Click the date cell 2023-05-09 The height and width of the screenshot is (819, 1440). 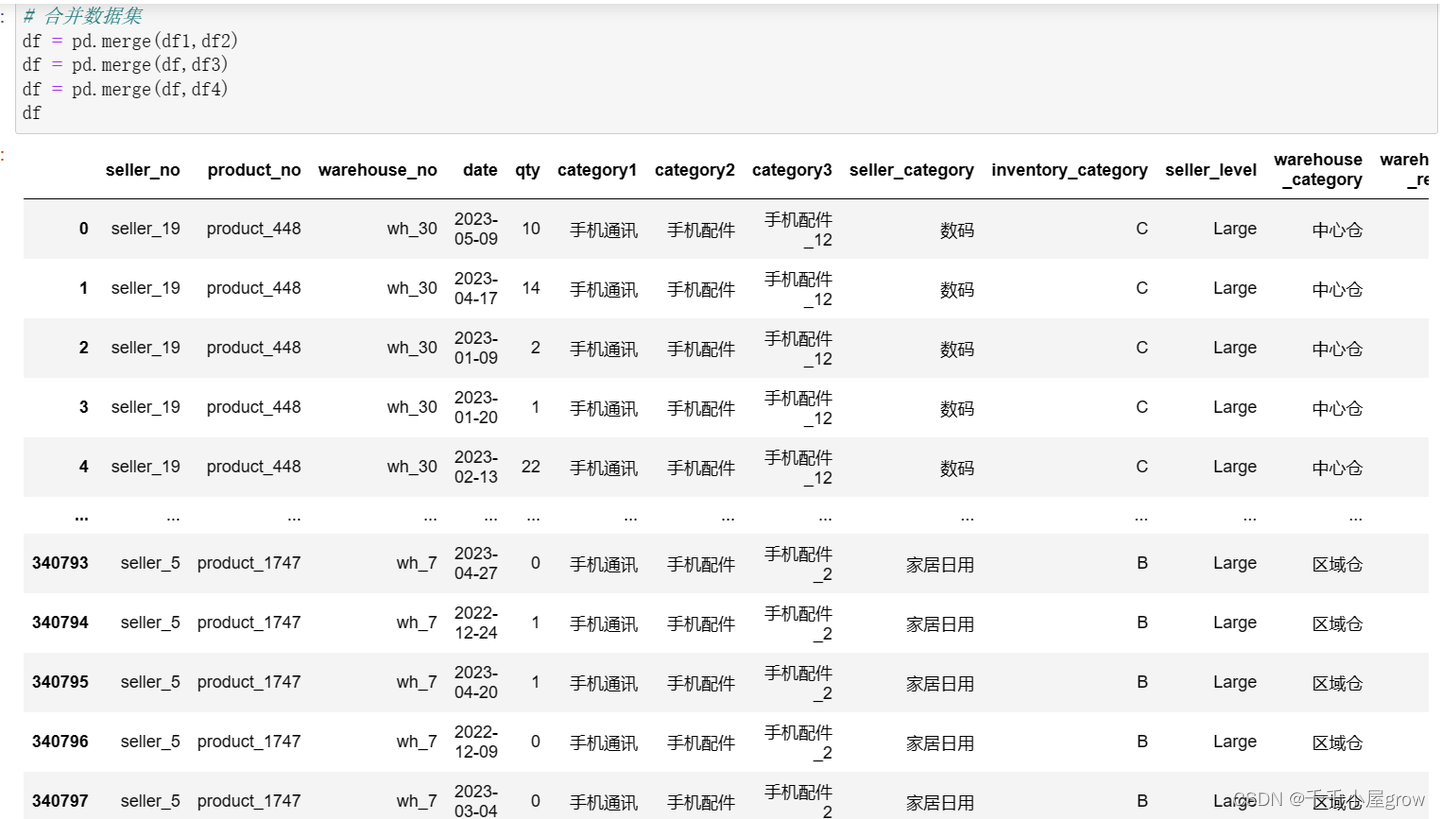point(476,229)
